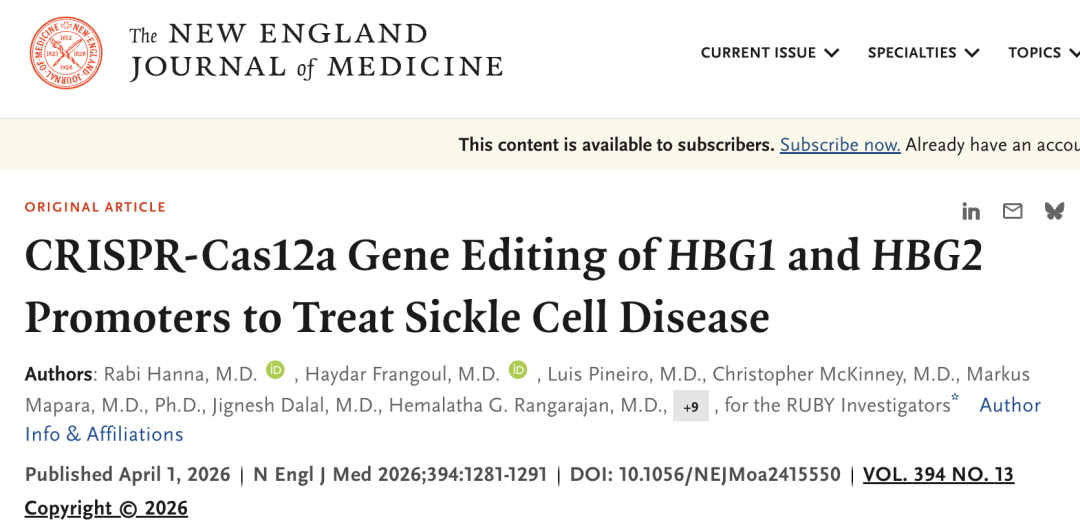Viewport: 1080px width, 532px height.
Task: Expand the Specialties menu
Action: point(923,53)
